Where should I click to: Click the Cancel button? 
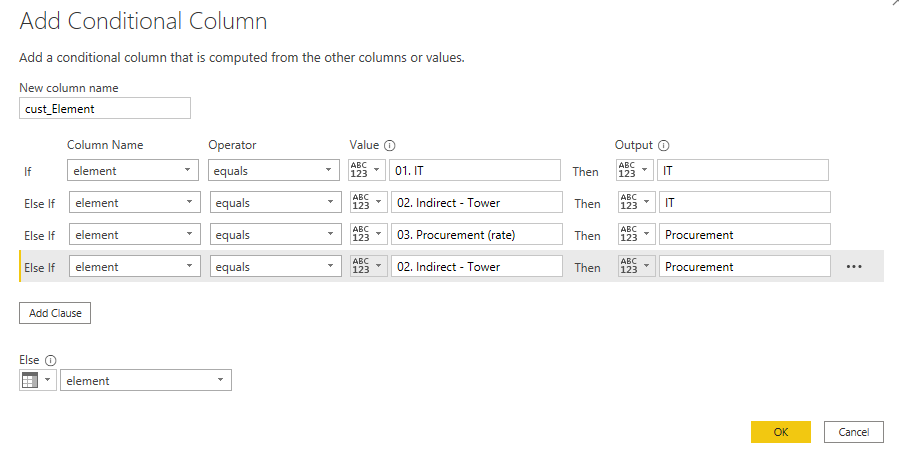854,432
